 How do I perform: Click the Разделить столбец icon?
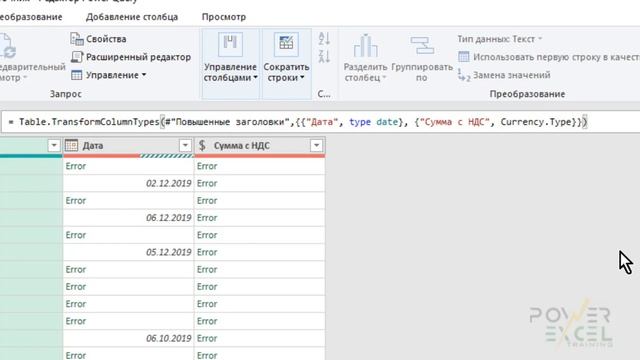tap(365, 45)
